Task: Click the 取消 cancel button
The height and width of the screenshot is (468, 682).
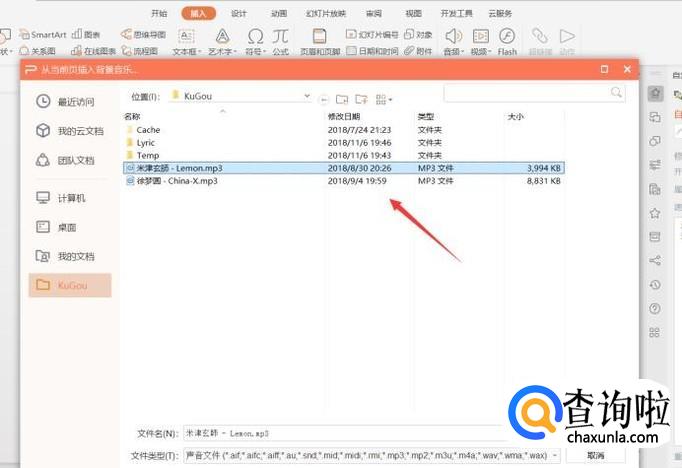Action: point(595,455)
